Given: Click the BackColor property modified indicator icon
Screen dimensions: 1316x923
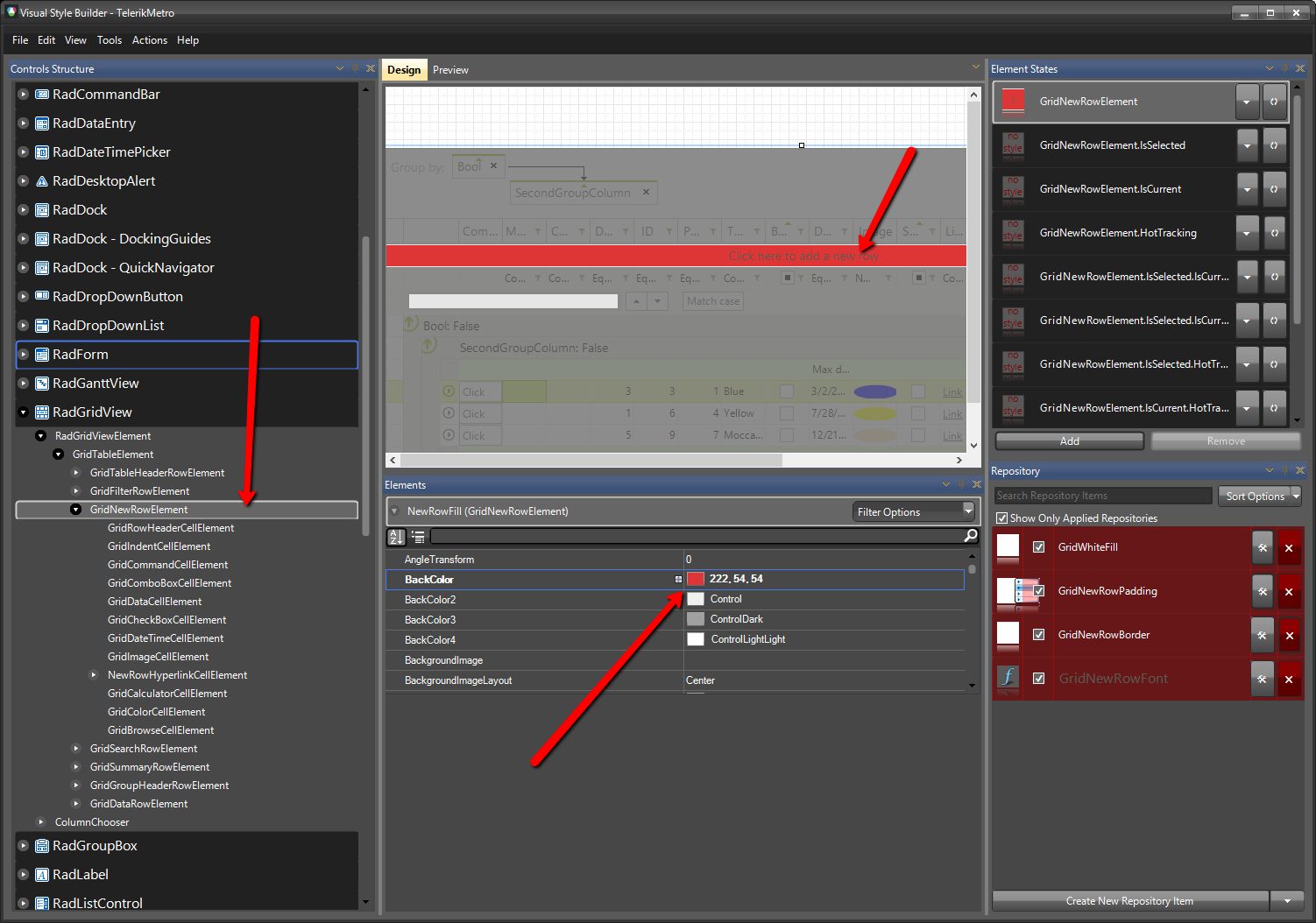Looking at the screenshot, I should (x=678, y=580).
